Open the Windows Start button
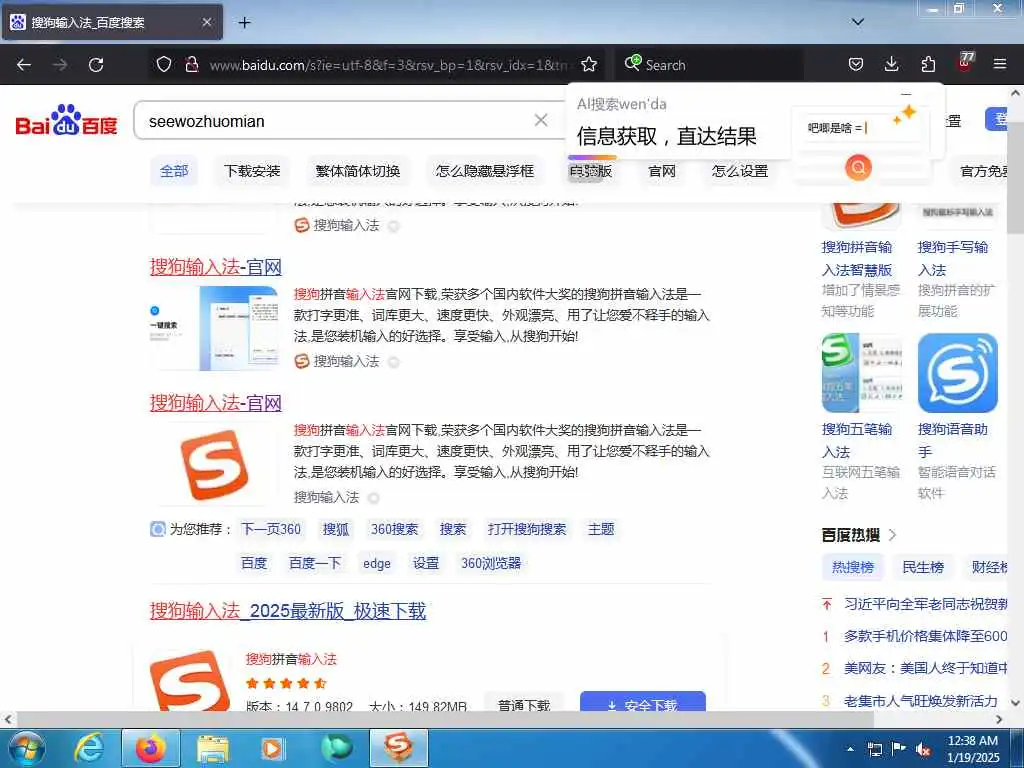The height and width of the screenshot is (768, 1024). [26, 748]
